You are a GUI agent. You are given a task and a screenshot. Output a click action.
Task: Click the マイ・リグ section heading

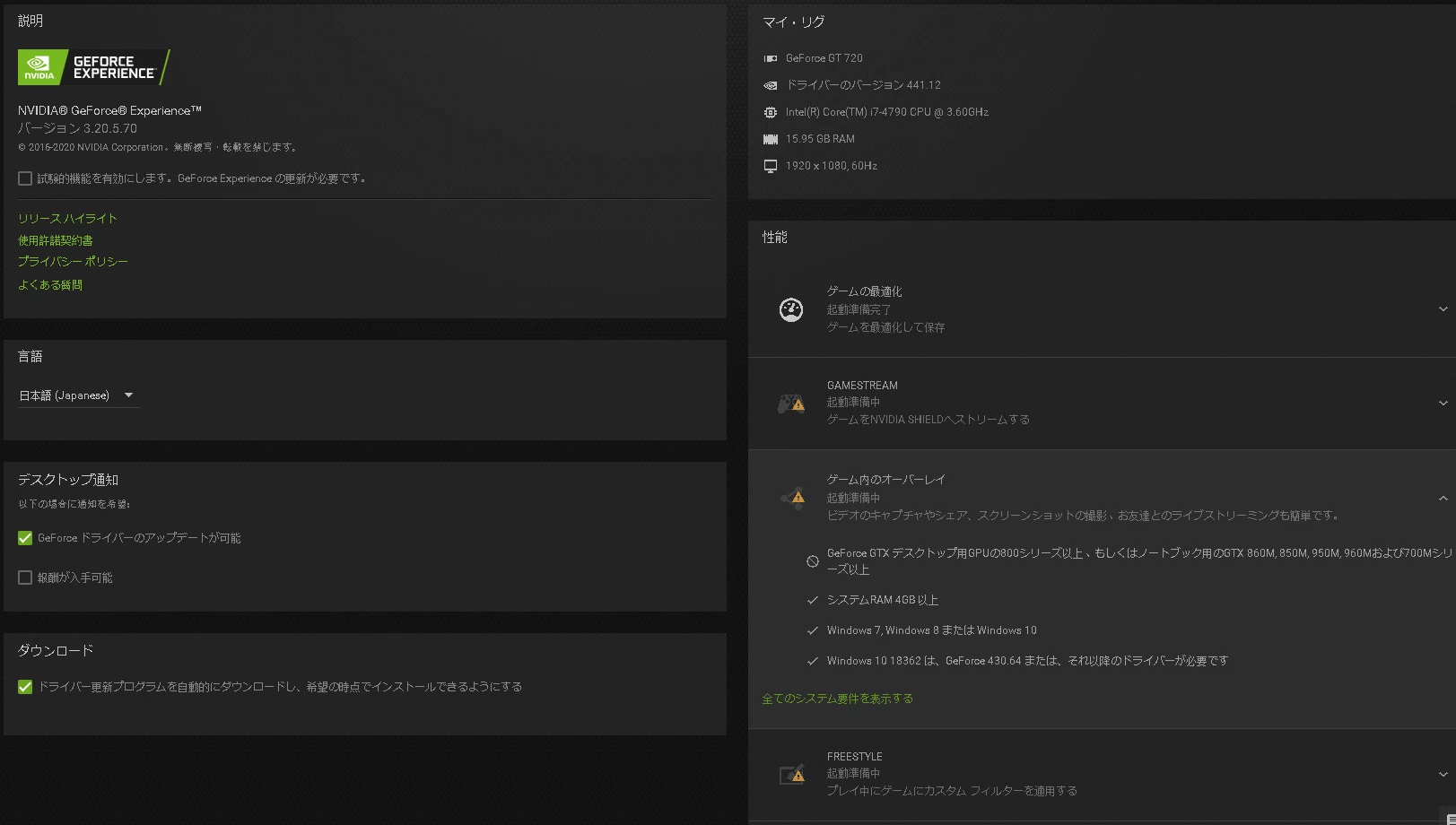(793, 22)
